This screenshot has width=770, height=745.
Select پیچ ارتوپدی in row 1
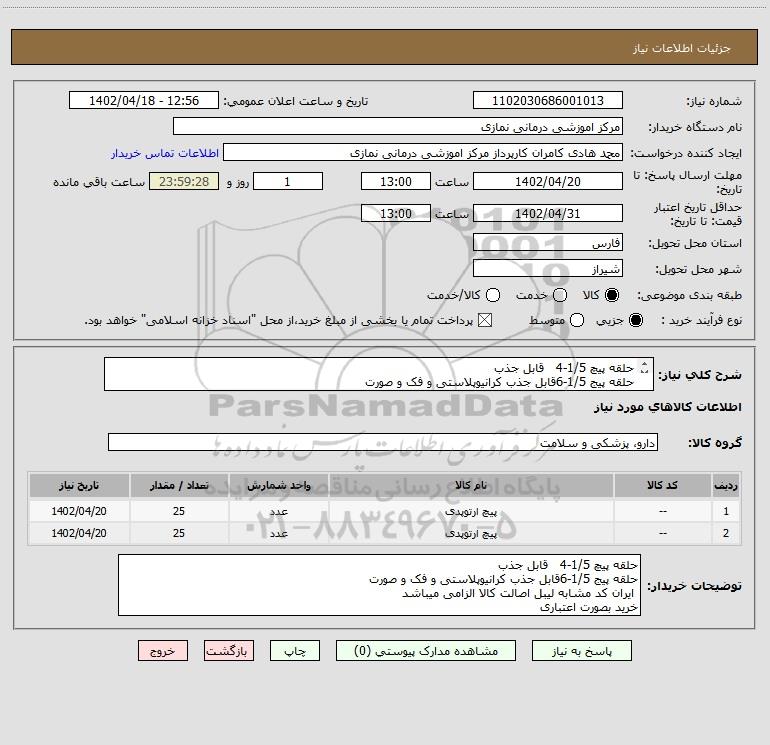tap(471, 511)
